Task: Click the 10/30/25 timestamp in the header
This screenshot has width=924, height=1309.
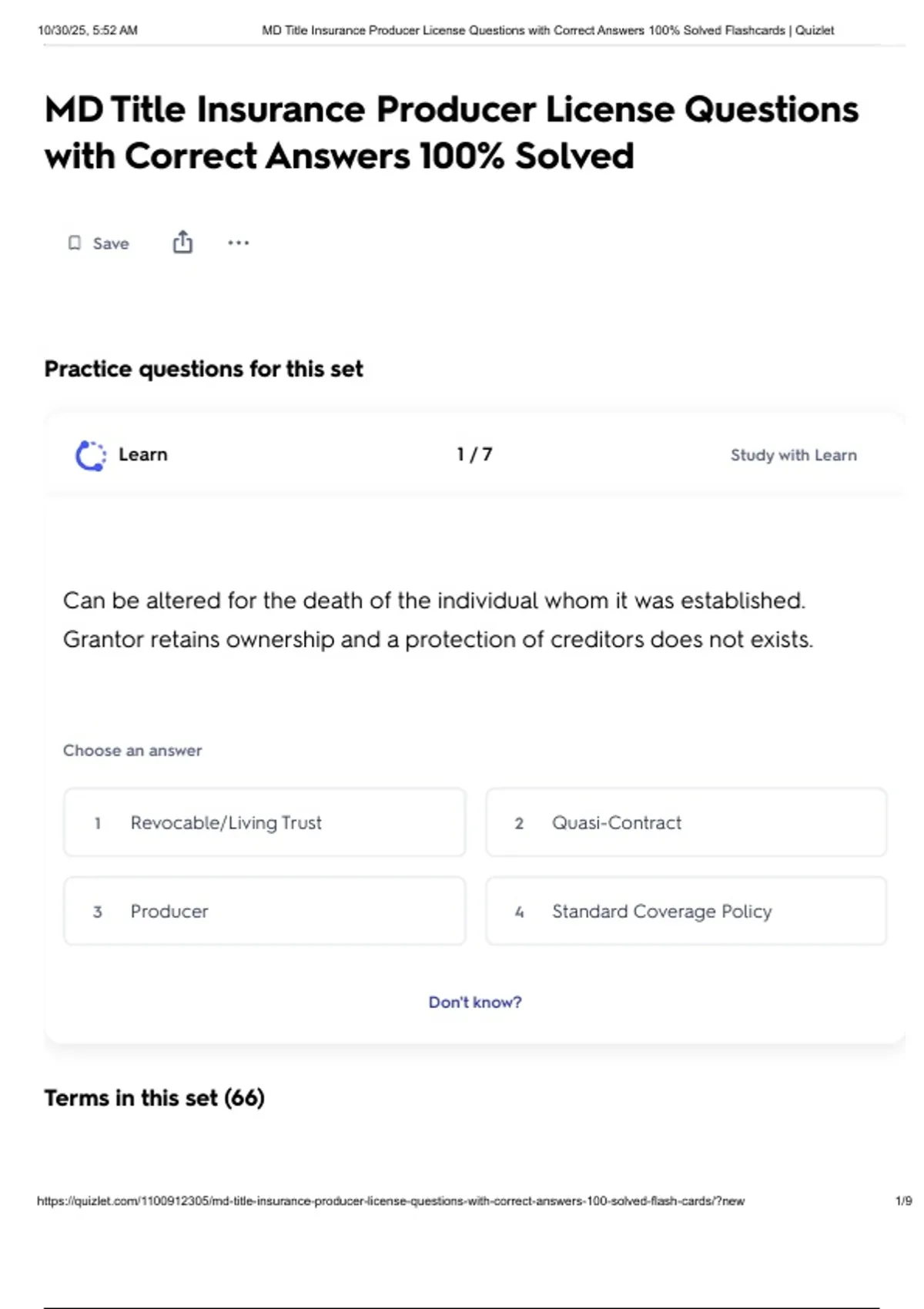Action: [88, 31]
